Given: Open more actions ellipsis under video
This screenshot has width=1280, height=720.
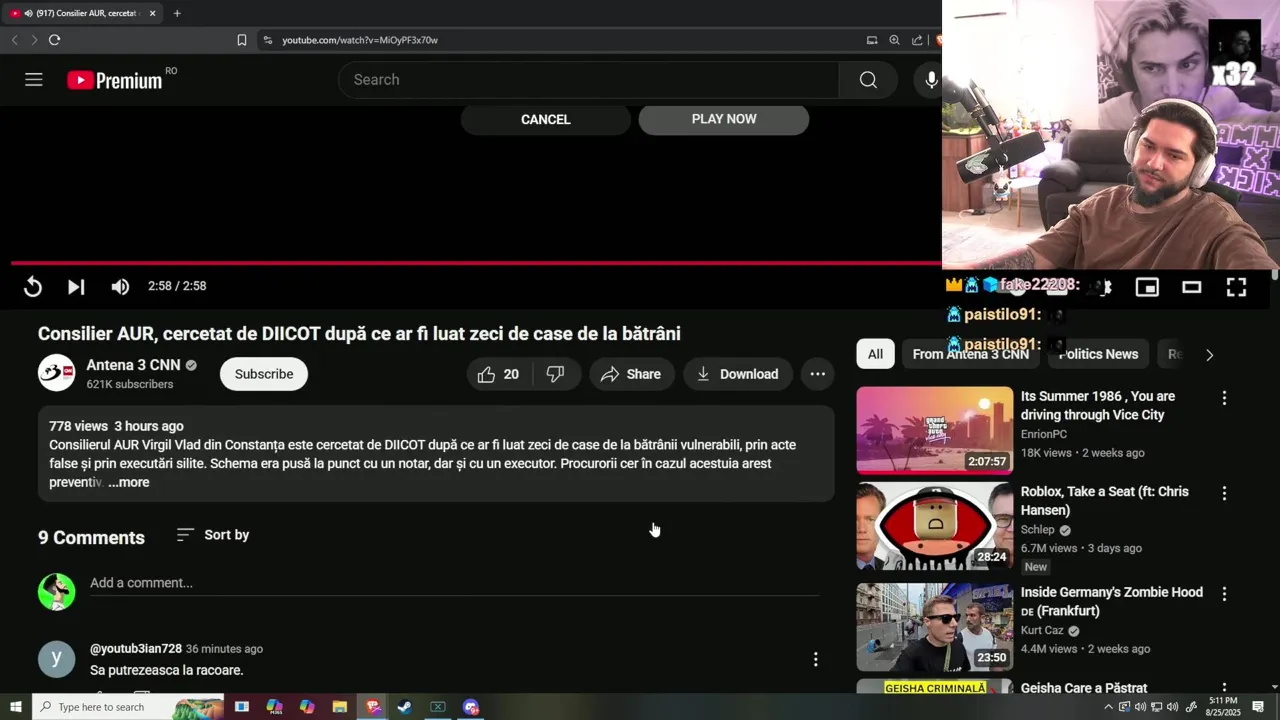Looking at the screenshot, I should coord(817,374).
